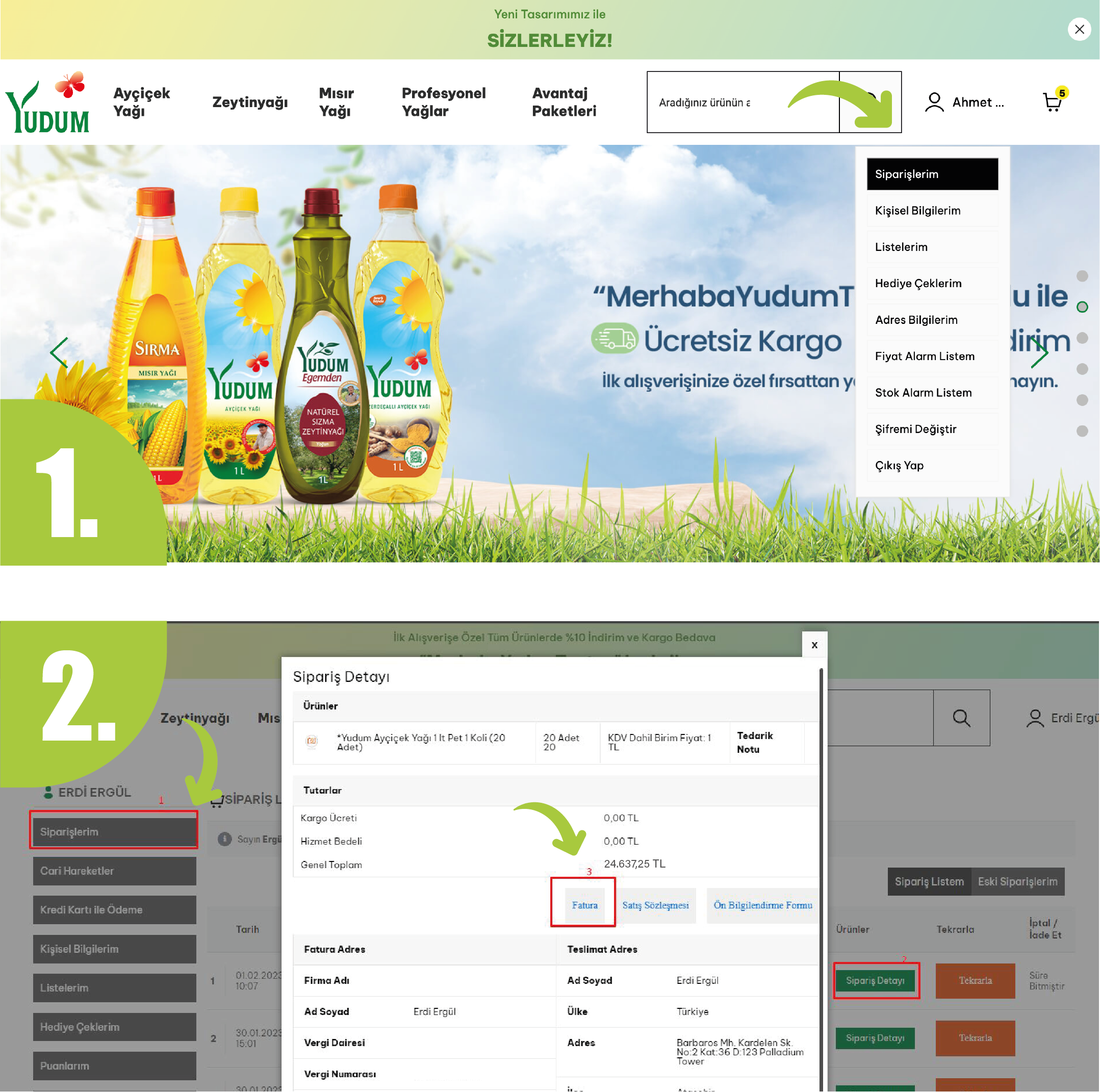
Task: Select Adres Bilgilerim in the dropdown
Action: 932,320
